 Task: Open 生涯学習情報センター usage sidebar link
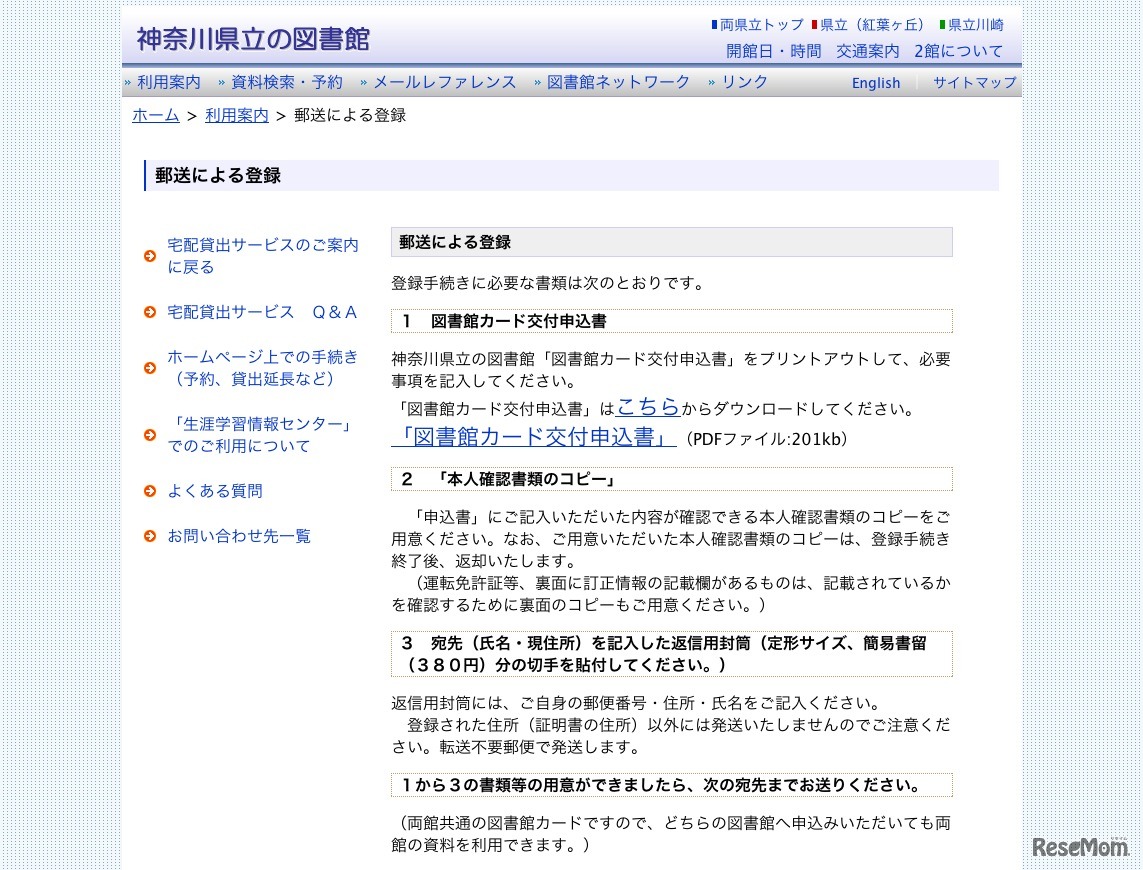point(260,435)
